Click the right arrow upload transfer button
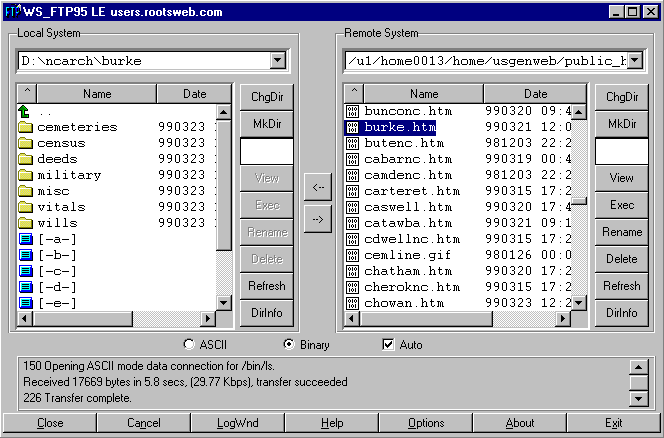 tap(318, 220)
